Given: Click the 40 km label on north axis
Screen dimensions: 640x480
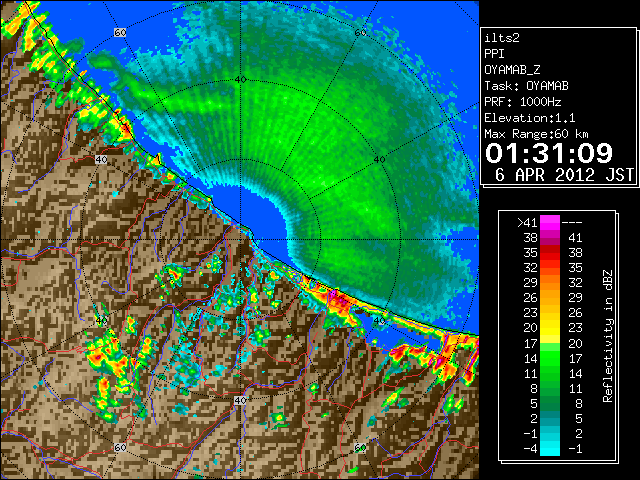Looking at the screenshot, I should pos(240,80).
